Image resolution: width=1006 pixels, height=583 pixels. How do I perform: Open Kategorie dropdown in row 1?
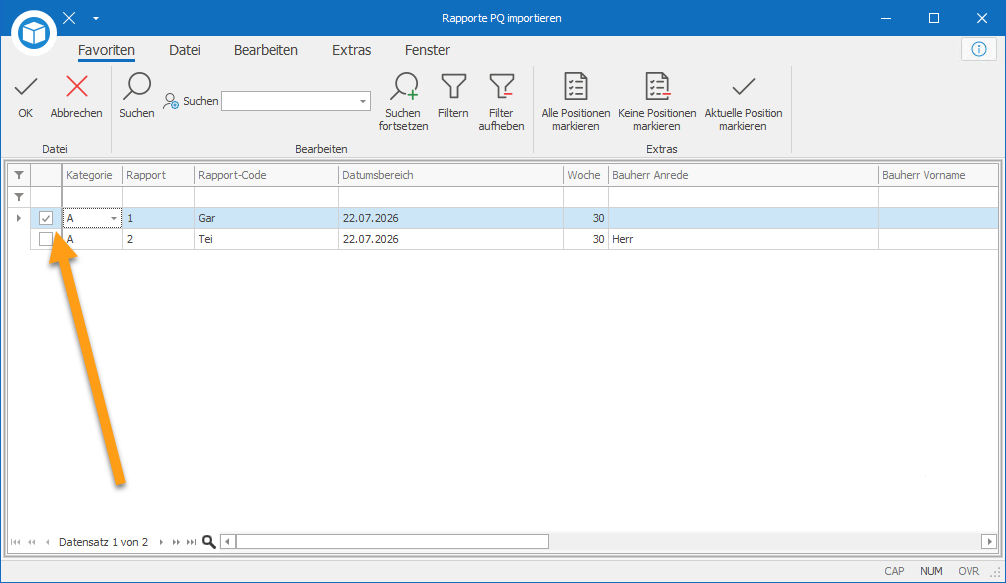pos(114,219)
